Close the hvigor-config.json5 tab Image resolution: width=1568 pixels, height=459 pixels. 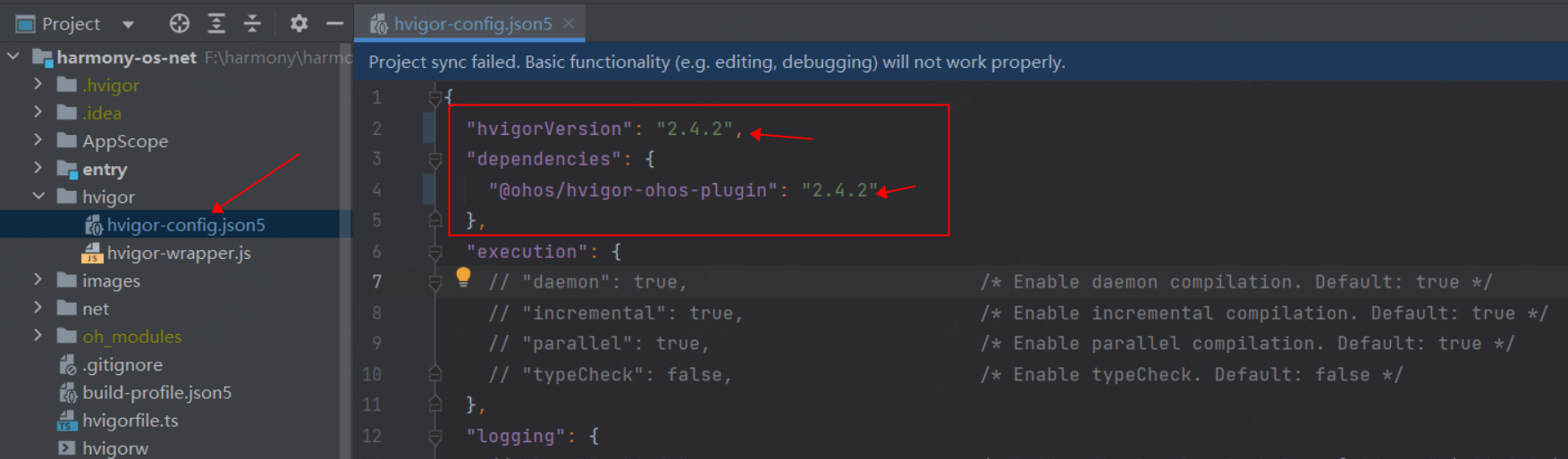pos(569,24)
